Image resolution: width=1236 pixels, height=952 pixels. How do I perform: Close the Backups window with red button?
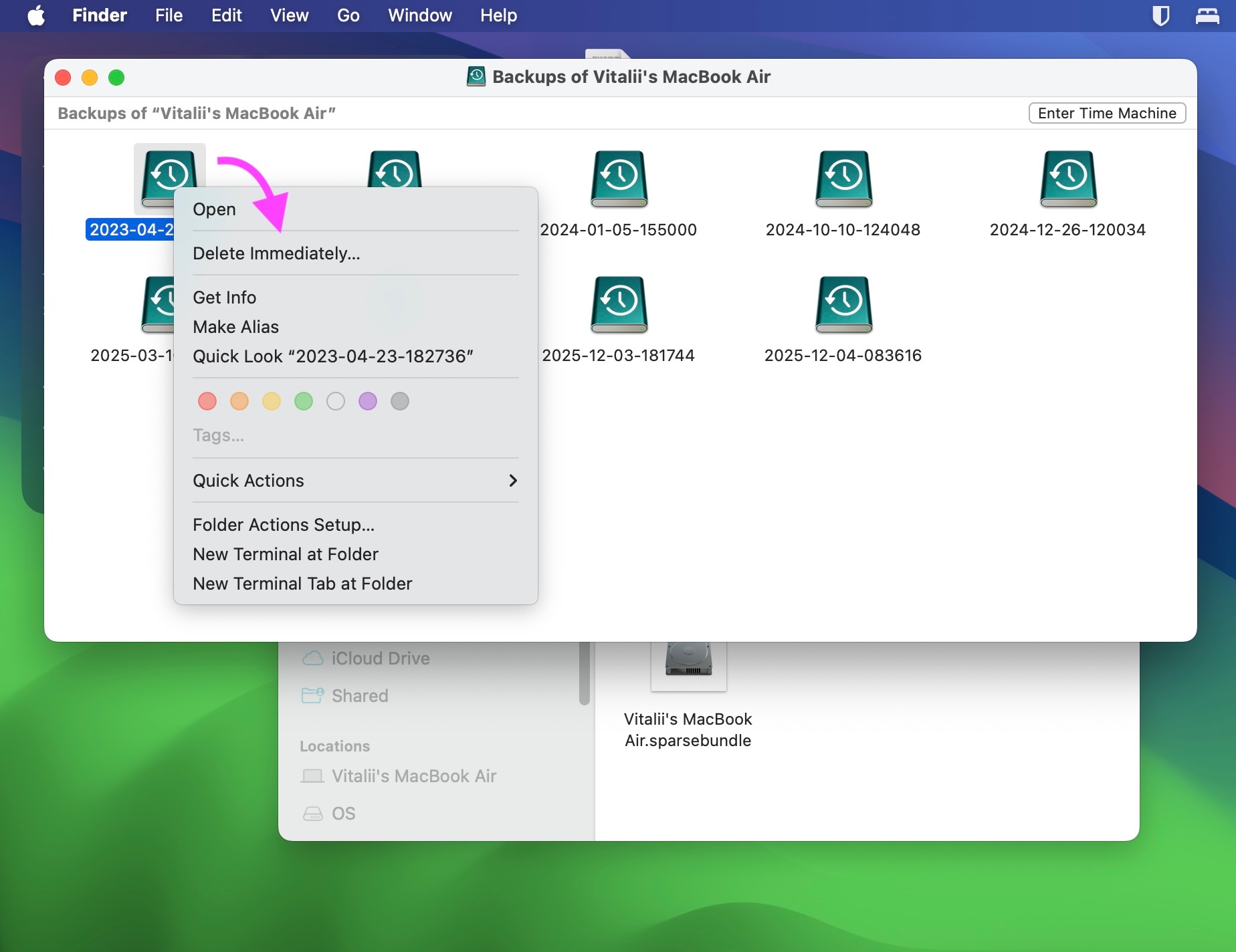point(63,78)
